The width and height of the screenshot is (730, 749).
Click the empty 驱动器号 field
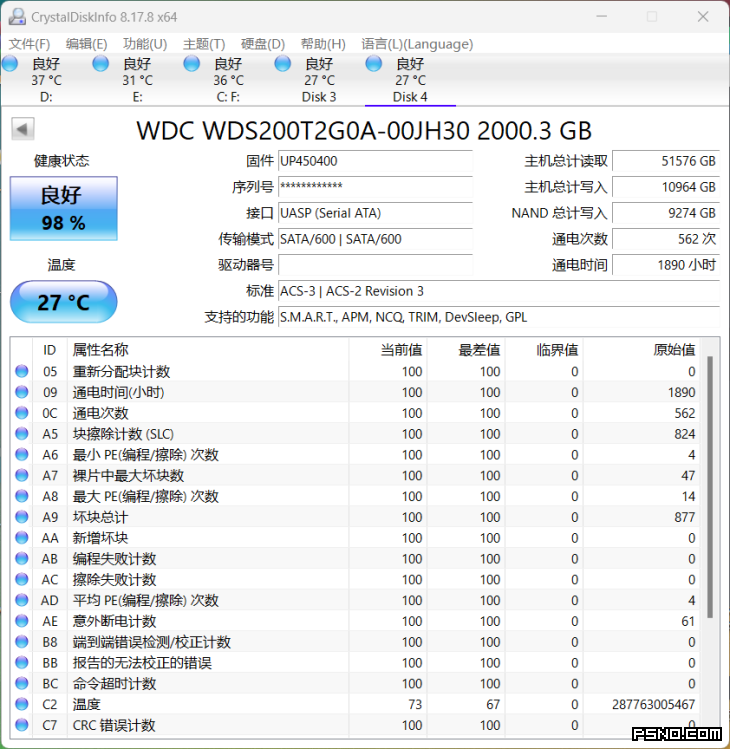pos(376,265)
